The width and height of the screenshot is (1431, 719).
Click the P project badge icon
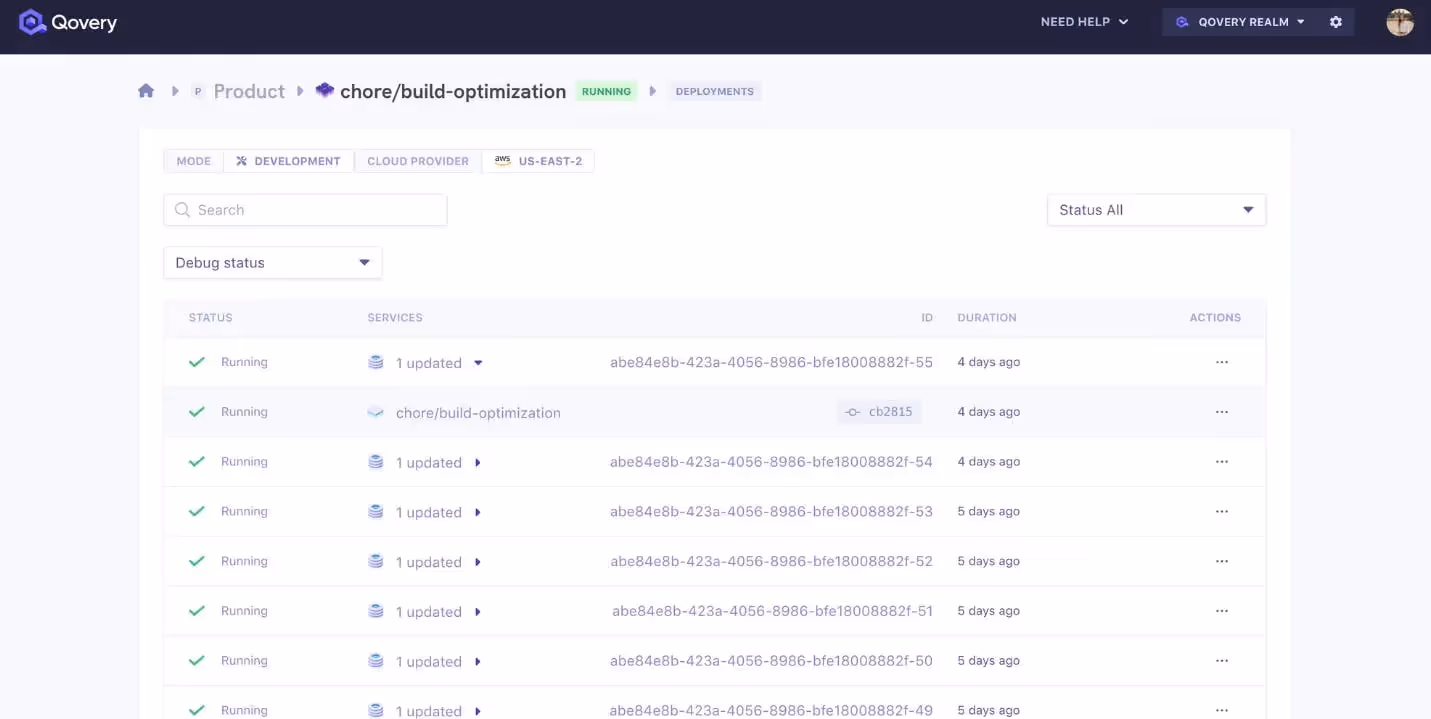click(197, 91)
